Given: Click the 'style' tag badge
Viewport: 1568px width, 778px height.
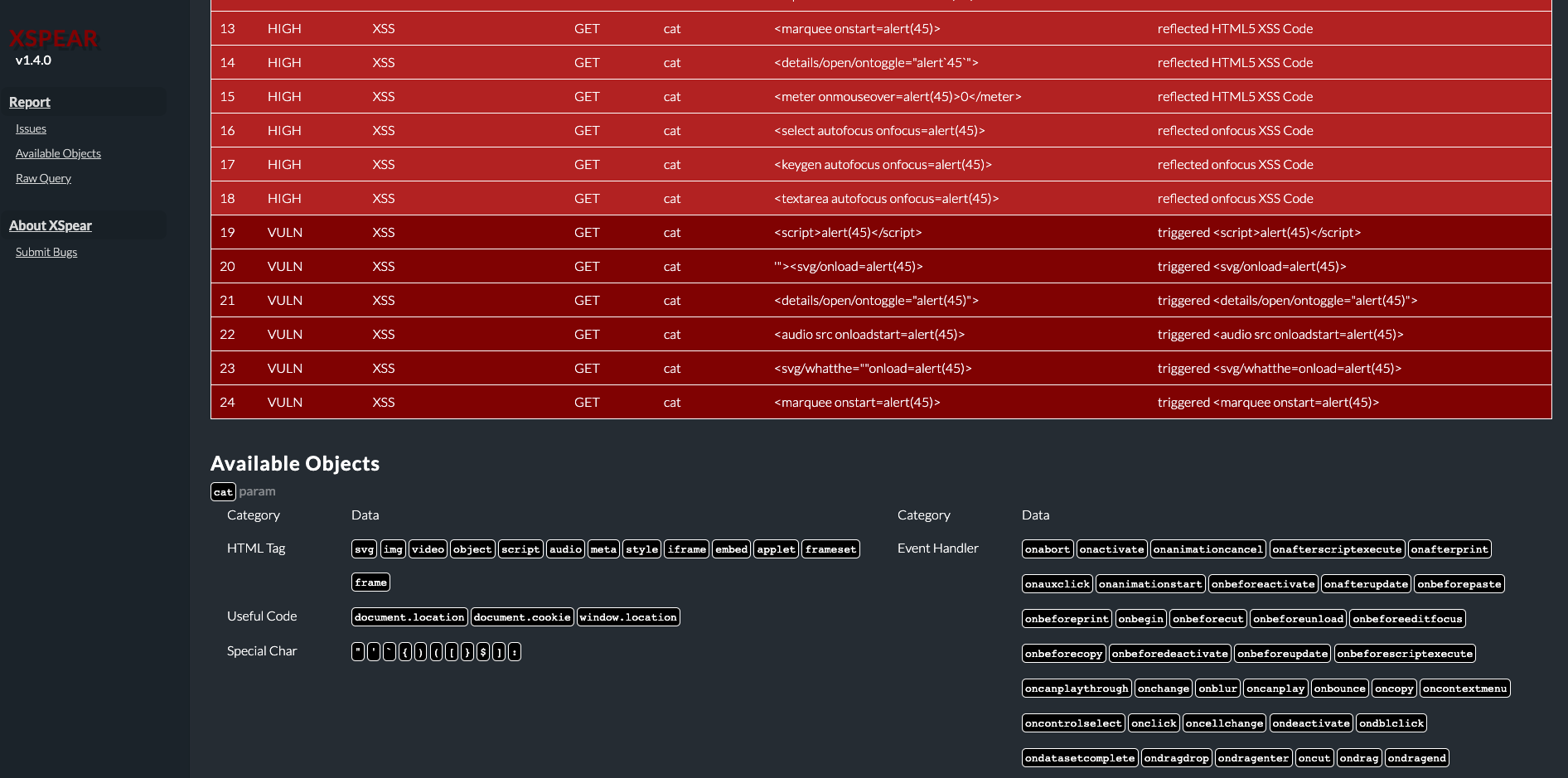Looking at the screenshot, I should 641,549.
